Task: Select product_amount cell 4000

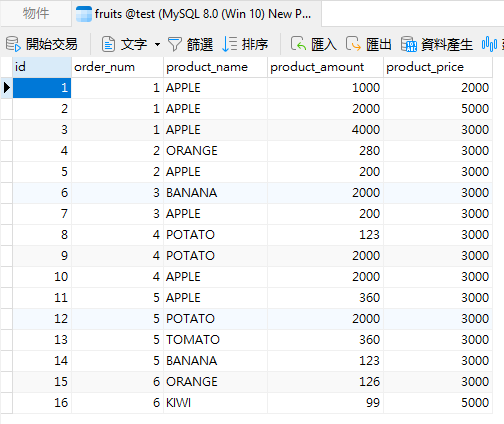Action: click(325, 130)
